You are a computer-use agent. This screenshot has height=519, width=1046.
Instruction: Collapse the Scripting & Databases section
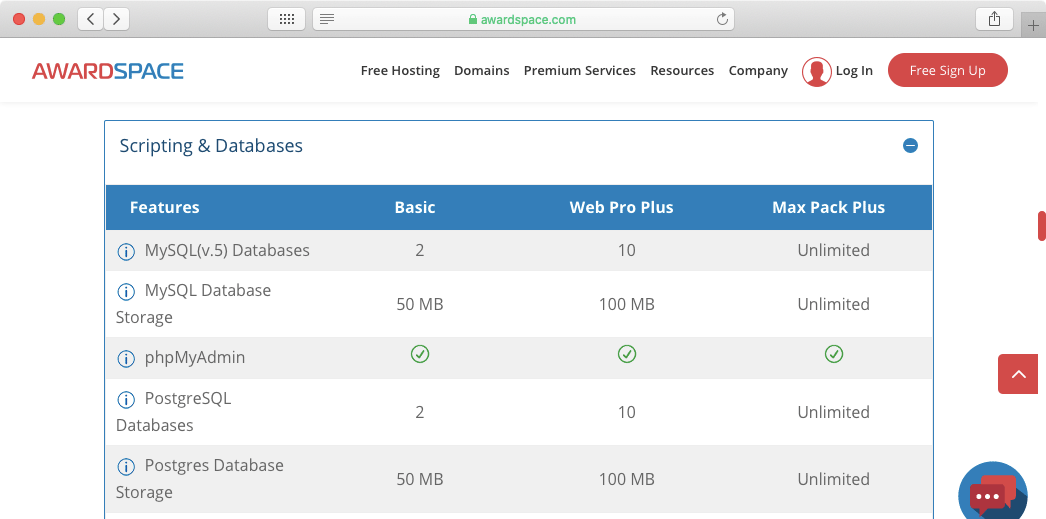click(910, 146)
